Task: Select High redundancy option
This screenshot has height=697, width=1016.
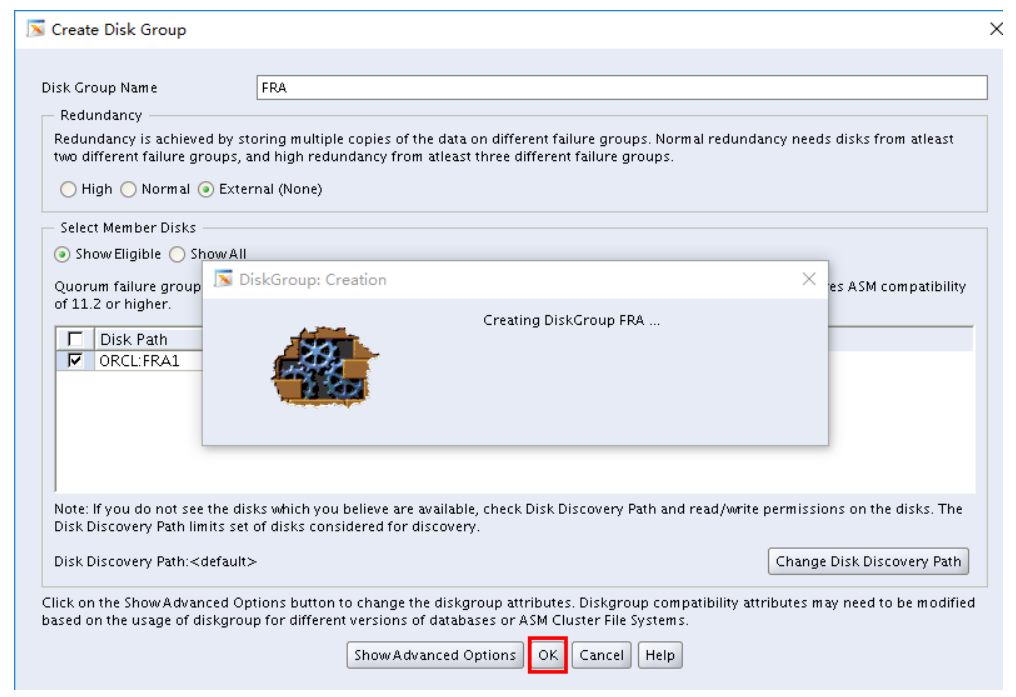Action: pyautogui.click(x=68, y=189)
